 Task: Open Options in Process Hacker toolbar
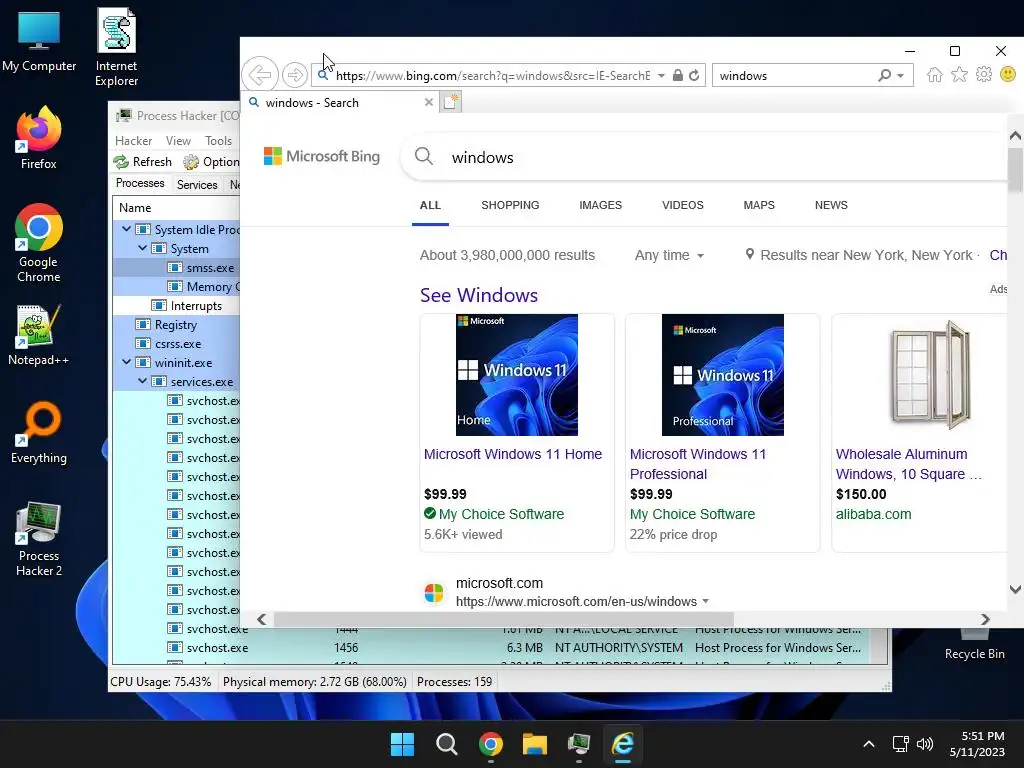[210, 161]
